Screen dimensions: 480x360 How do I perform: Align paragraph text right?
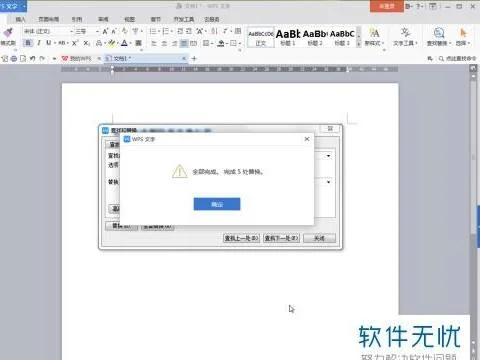174,43
